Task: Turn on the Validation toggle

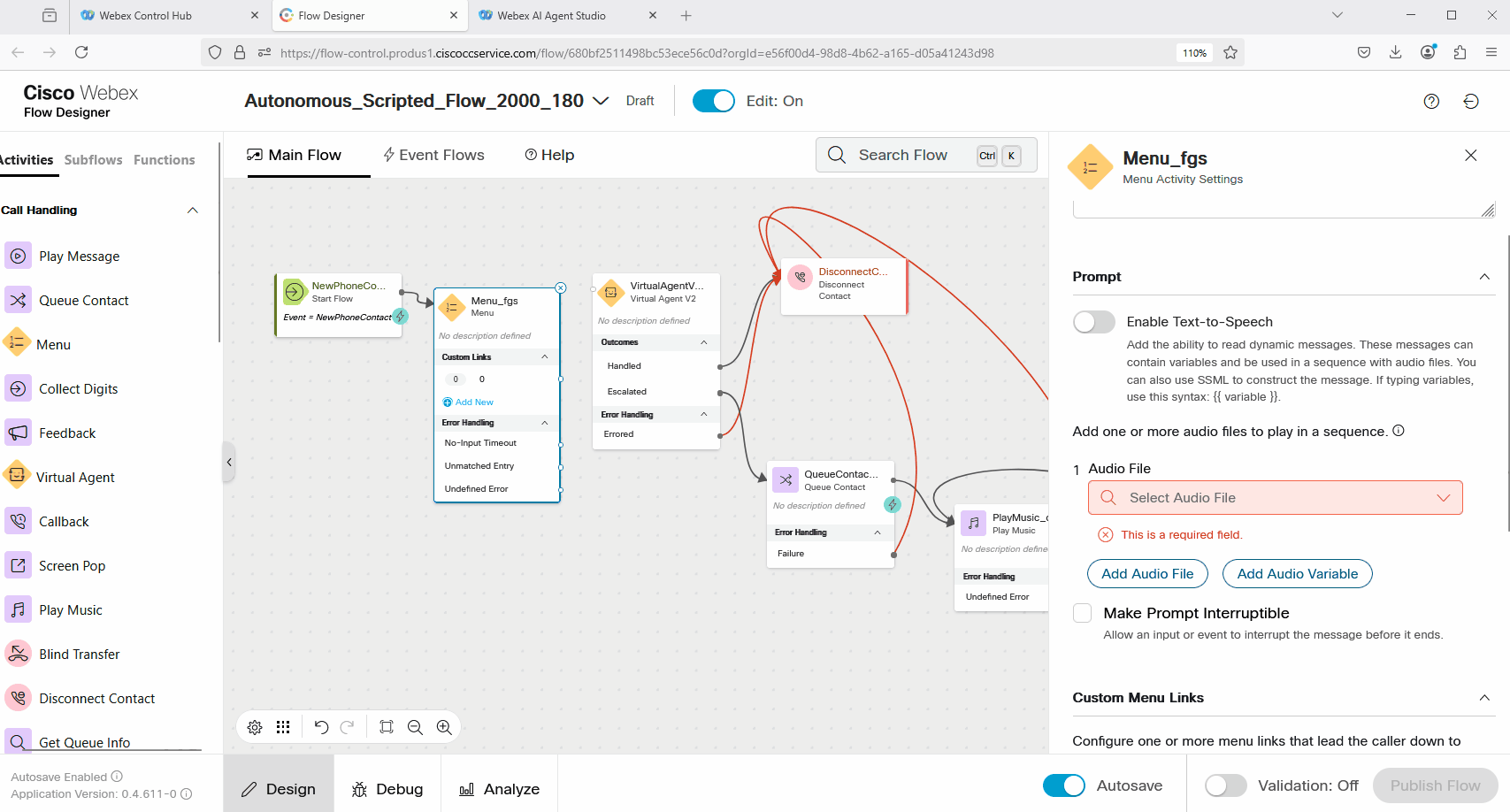Action: [x=1225, y=785]
